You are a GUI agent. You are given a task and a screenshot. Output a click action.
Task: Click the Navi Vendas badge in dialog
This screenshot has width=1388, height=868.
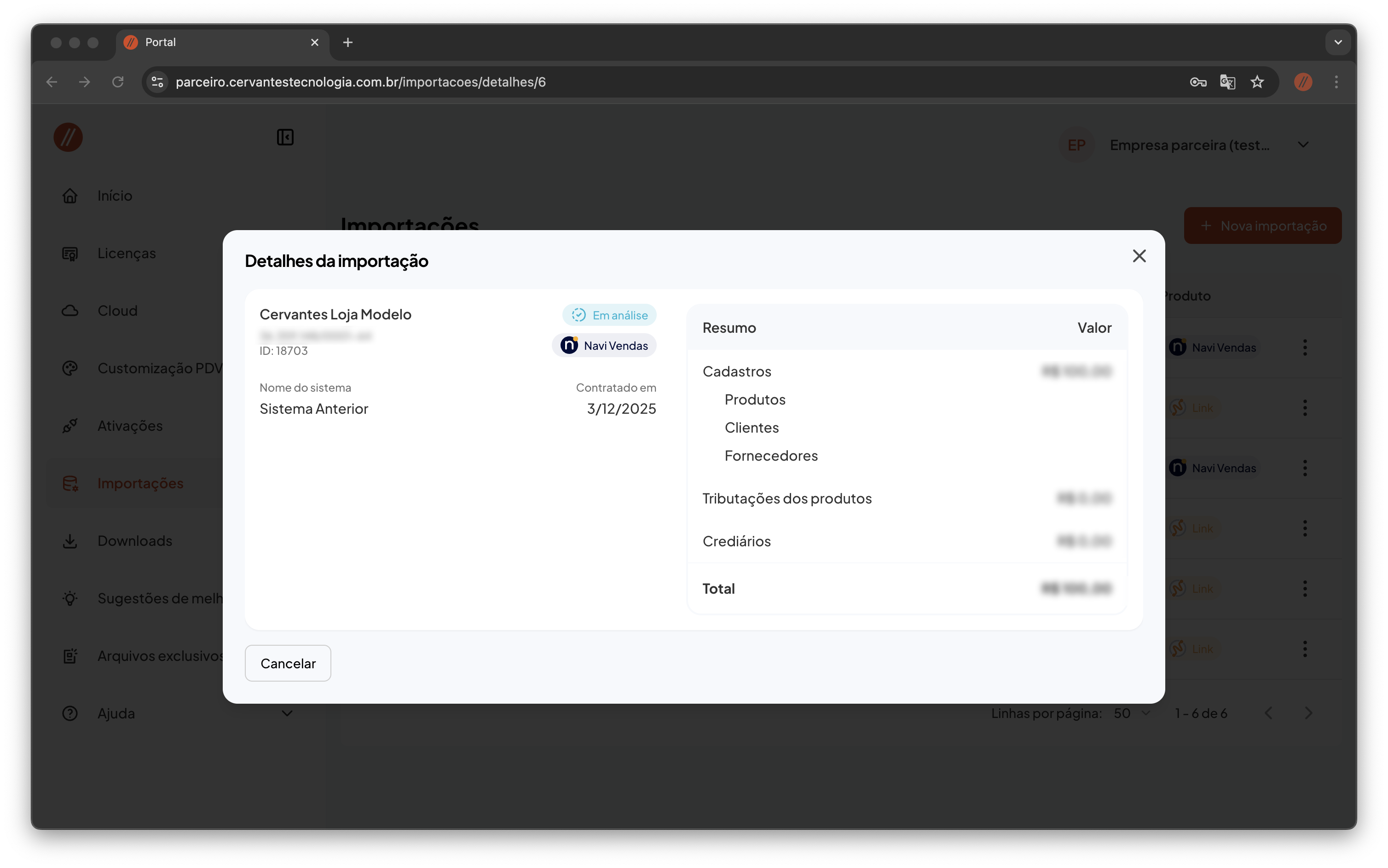604,346
